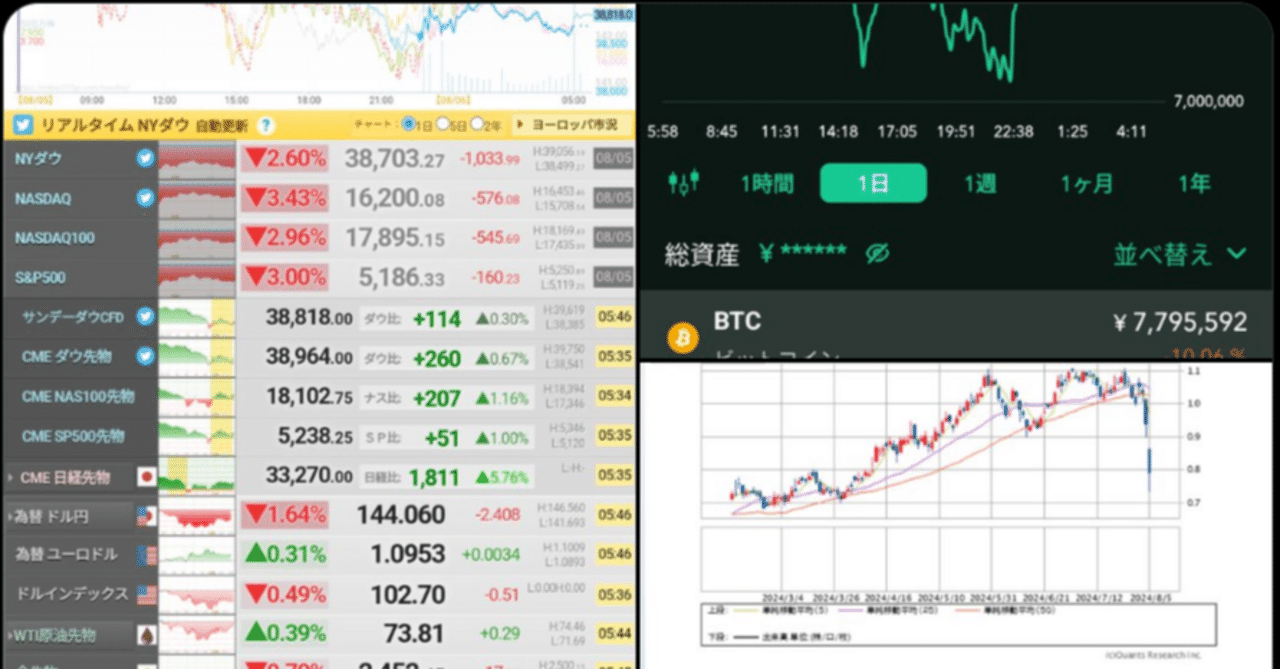
Task: Click the ▼3.43% change cell
Action: pyautogui.click(x=286, y=198)
